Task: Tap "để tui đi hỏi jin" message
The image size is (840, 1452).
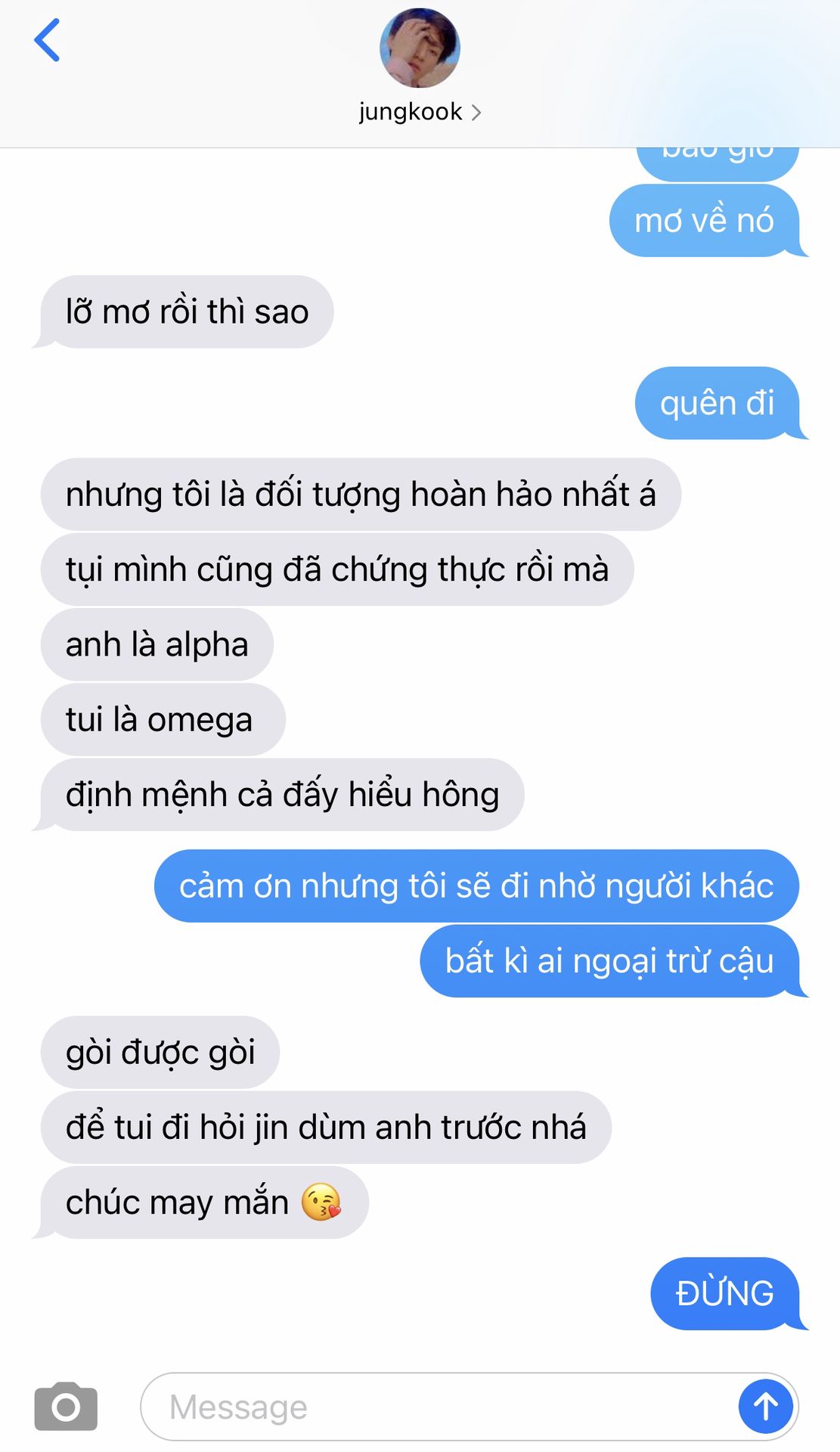Action: click(x=326, y=1127)
